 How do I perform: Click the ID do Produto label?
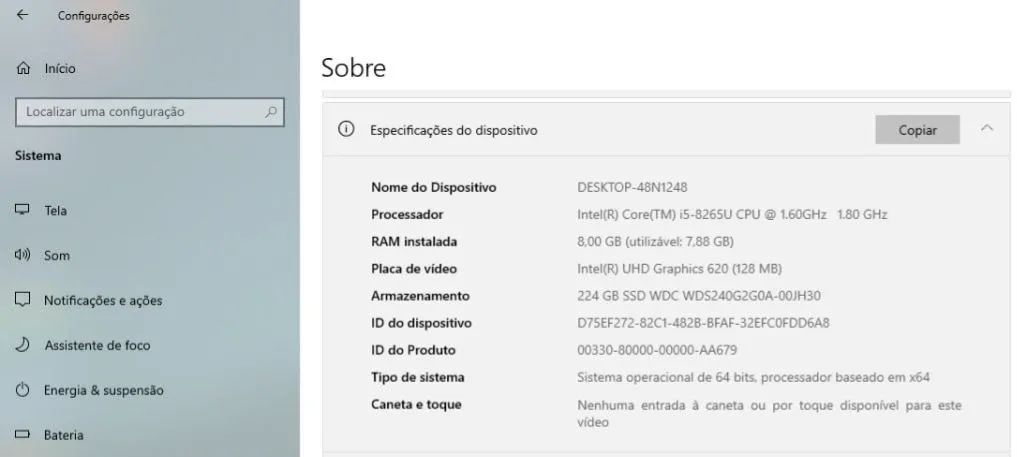pos(413,350)
